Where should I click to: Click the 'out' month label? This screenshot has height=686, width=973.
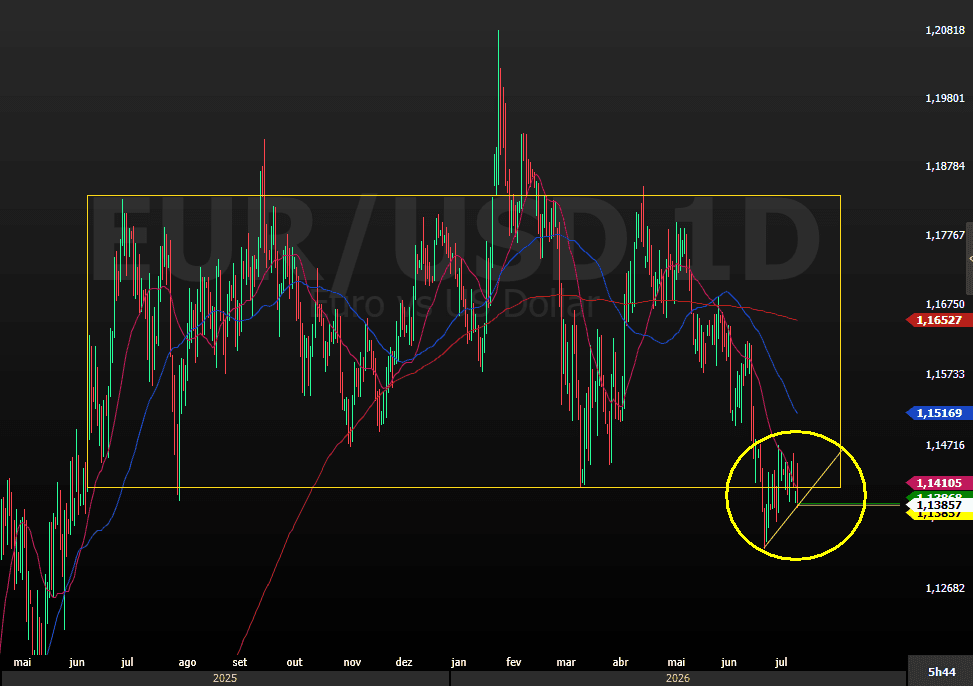[295, 662]
